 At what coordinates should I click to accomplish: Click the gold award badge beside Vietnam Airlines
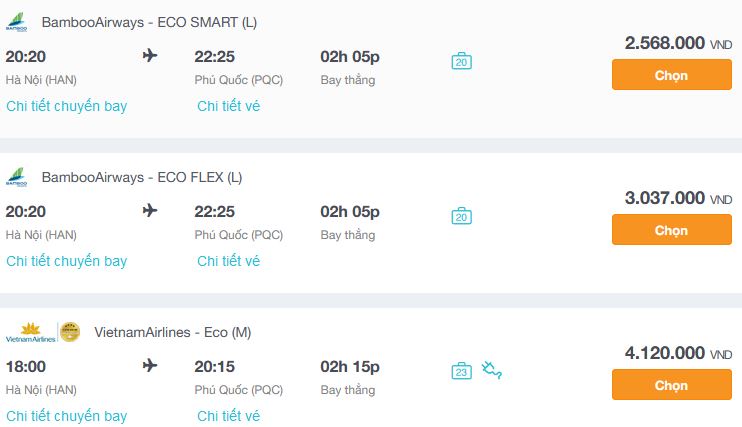(70, 332)
